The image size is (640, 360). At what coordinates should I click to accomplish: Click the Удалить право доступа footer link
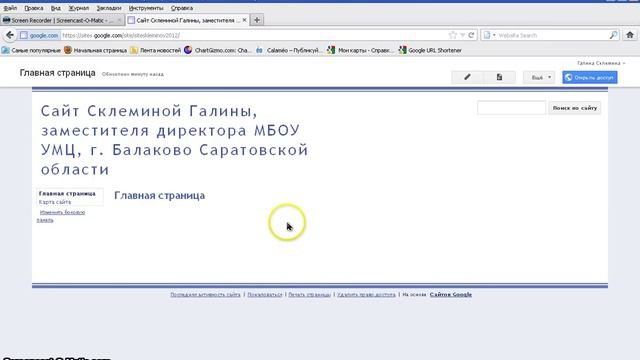point(366,294)
